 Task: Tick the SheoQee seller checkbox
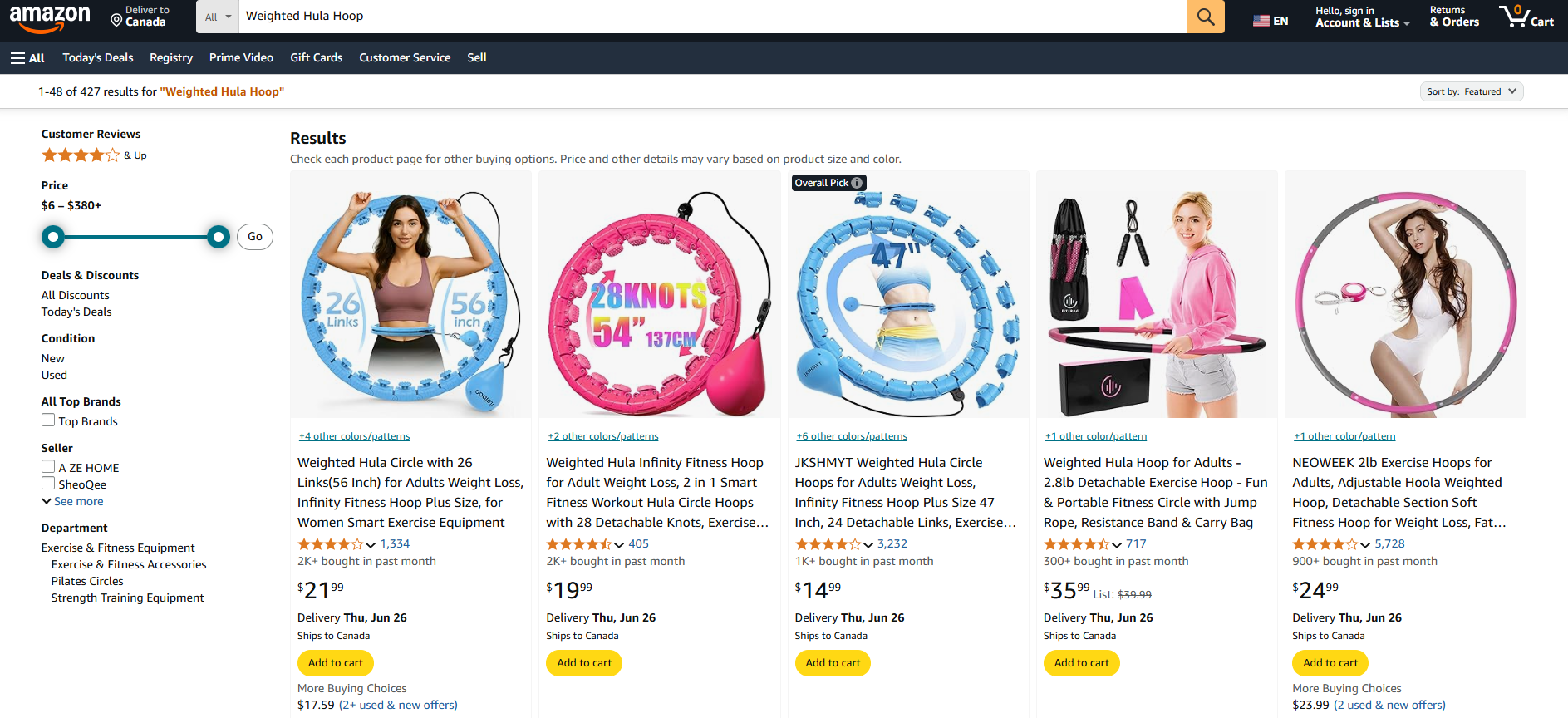[48, 484]
